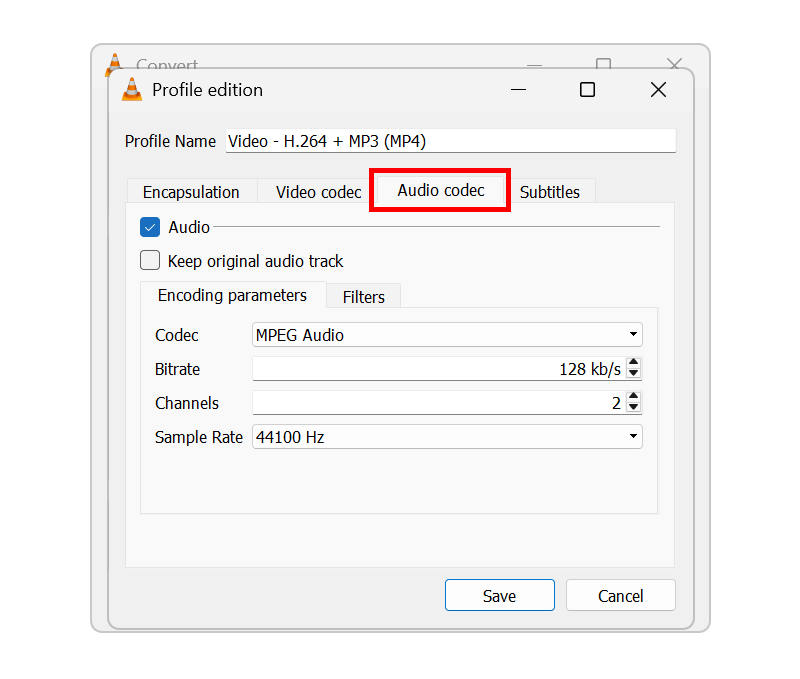Increase bitrate with the up arrow
Screen dimensions: 800x679
pos(634,363)
